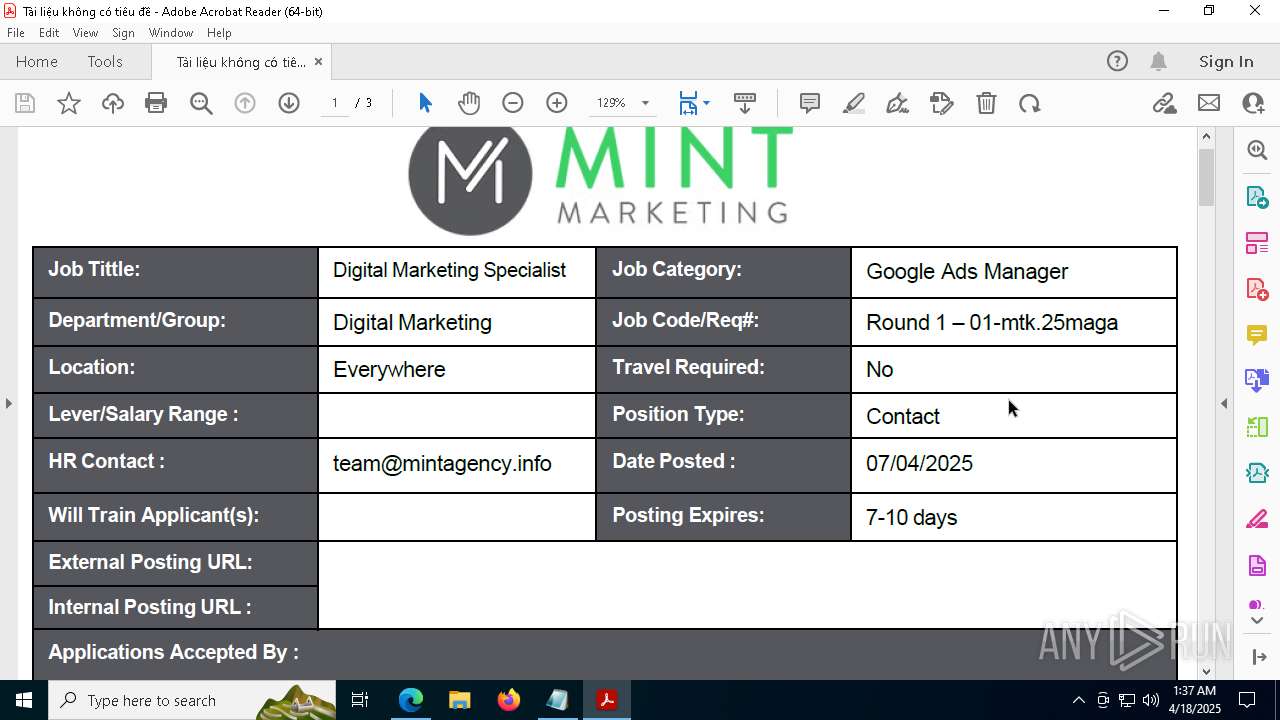
Task: Choose the Selection arrow tool
Action: (425, 103)
